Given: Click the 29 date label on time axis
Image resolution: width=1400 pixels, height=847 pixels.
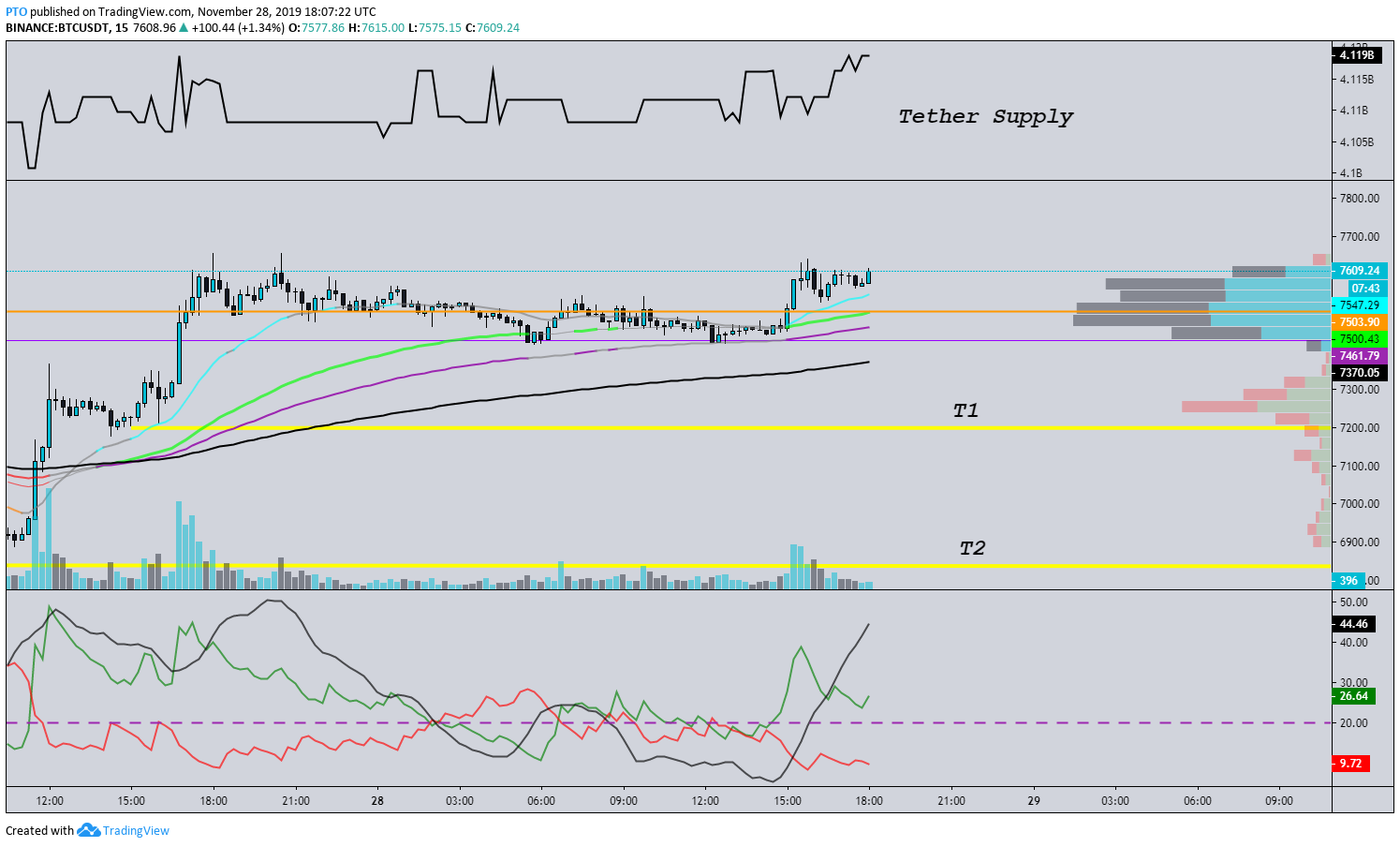Looking at the screenshot, I should point(1034,801).
